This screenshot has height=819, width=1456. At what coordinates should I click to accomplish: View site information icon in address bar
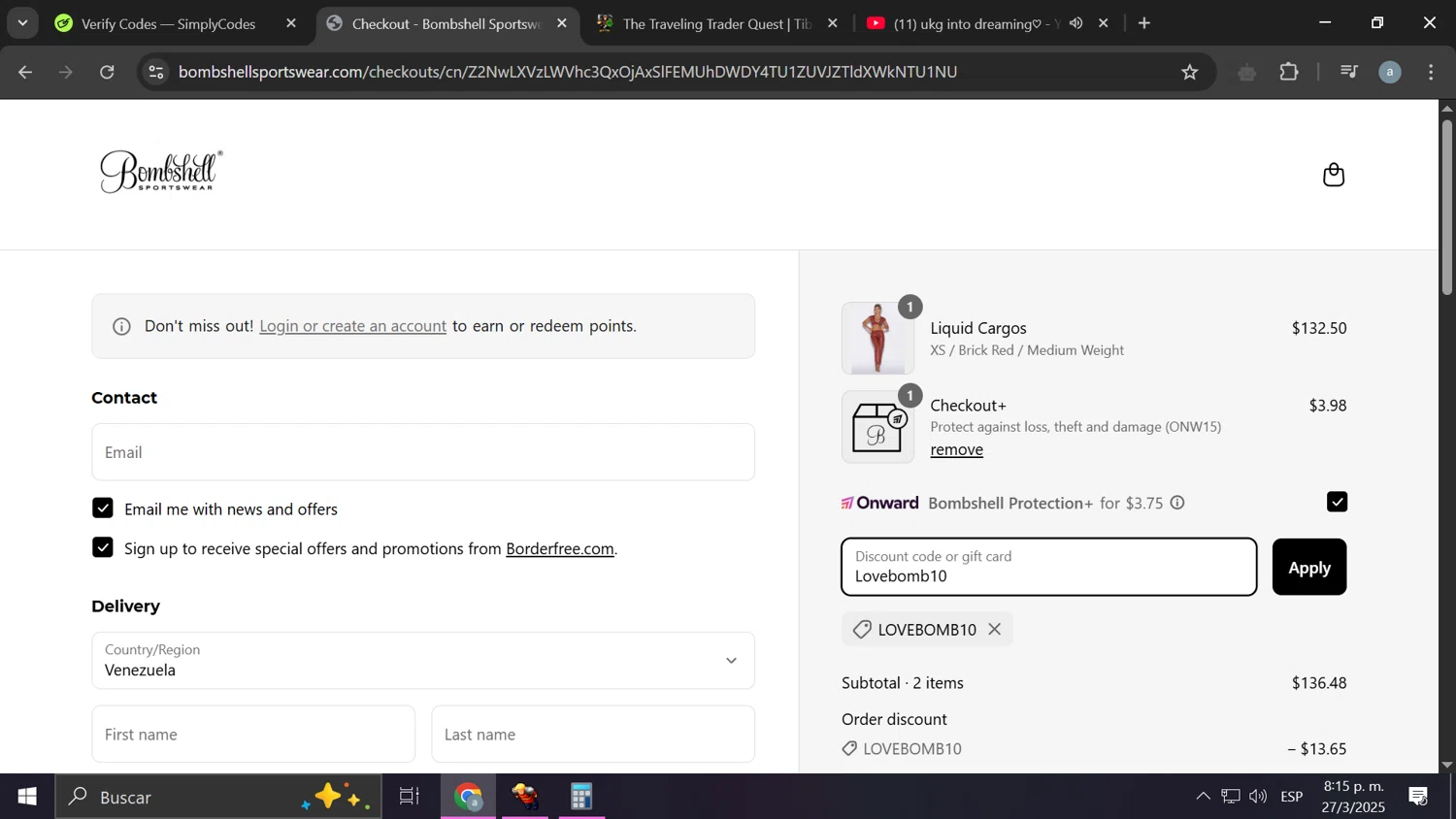pos(156,72)
